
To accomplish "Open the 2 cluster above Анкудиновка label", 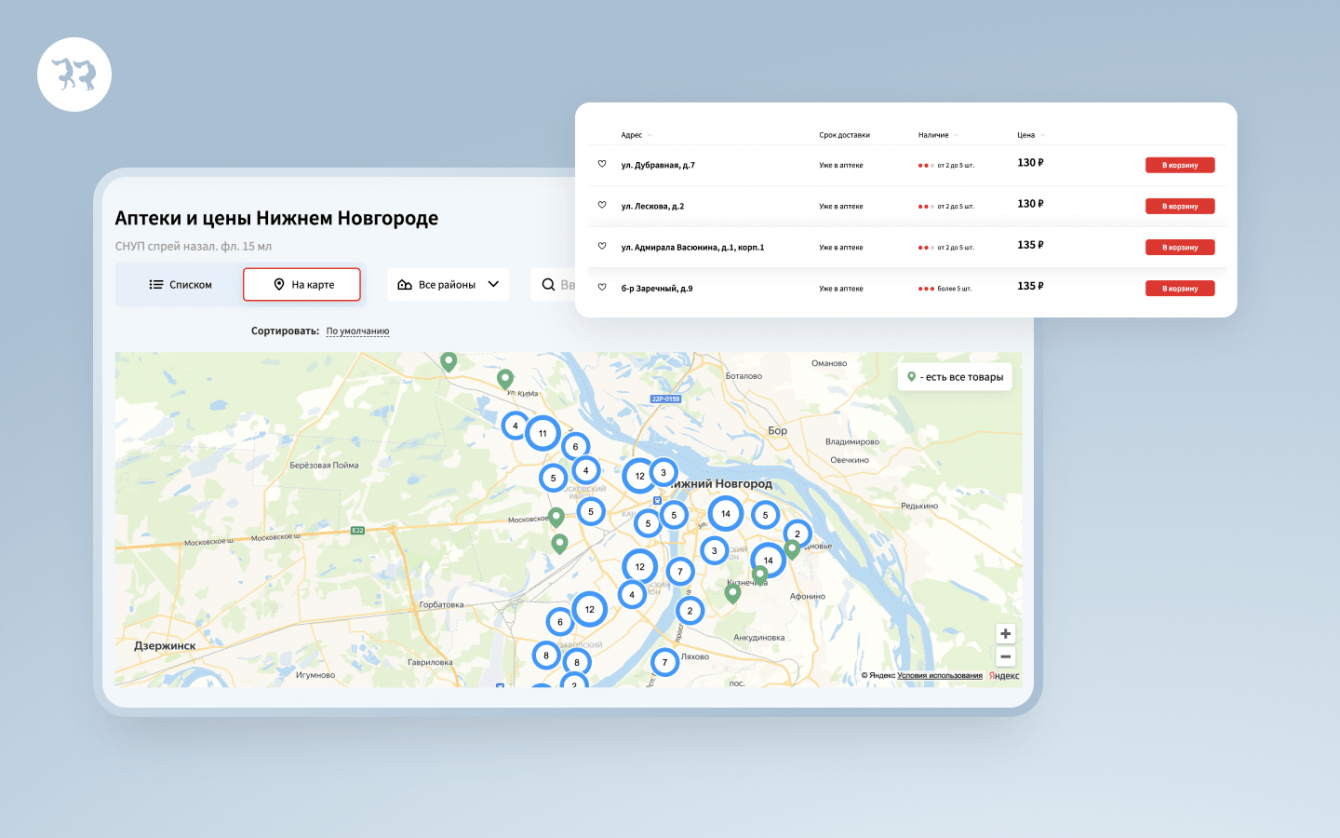I will 689,610.
